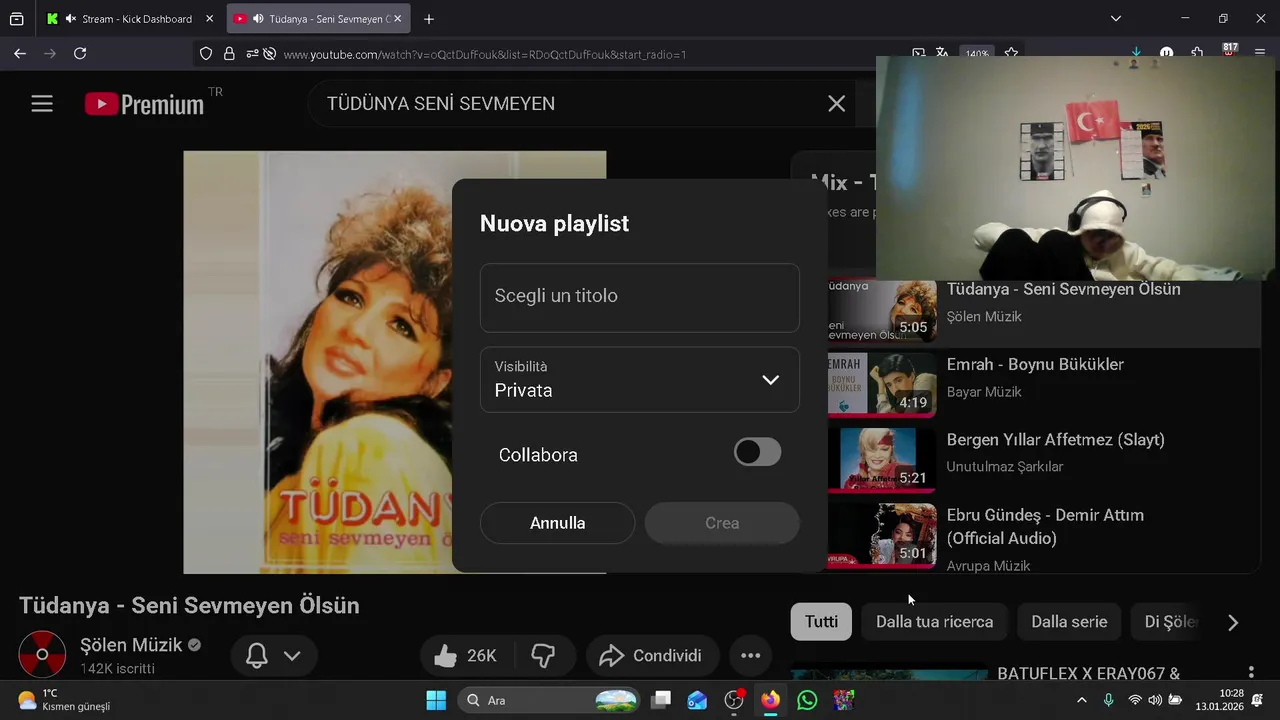1280x720 pixels.
Task: Open Firefox application menu
Action: tap(1261, 54)
